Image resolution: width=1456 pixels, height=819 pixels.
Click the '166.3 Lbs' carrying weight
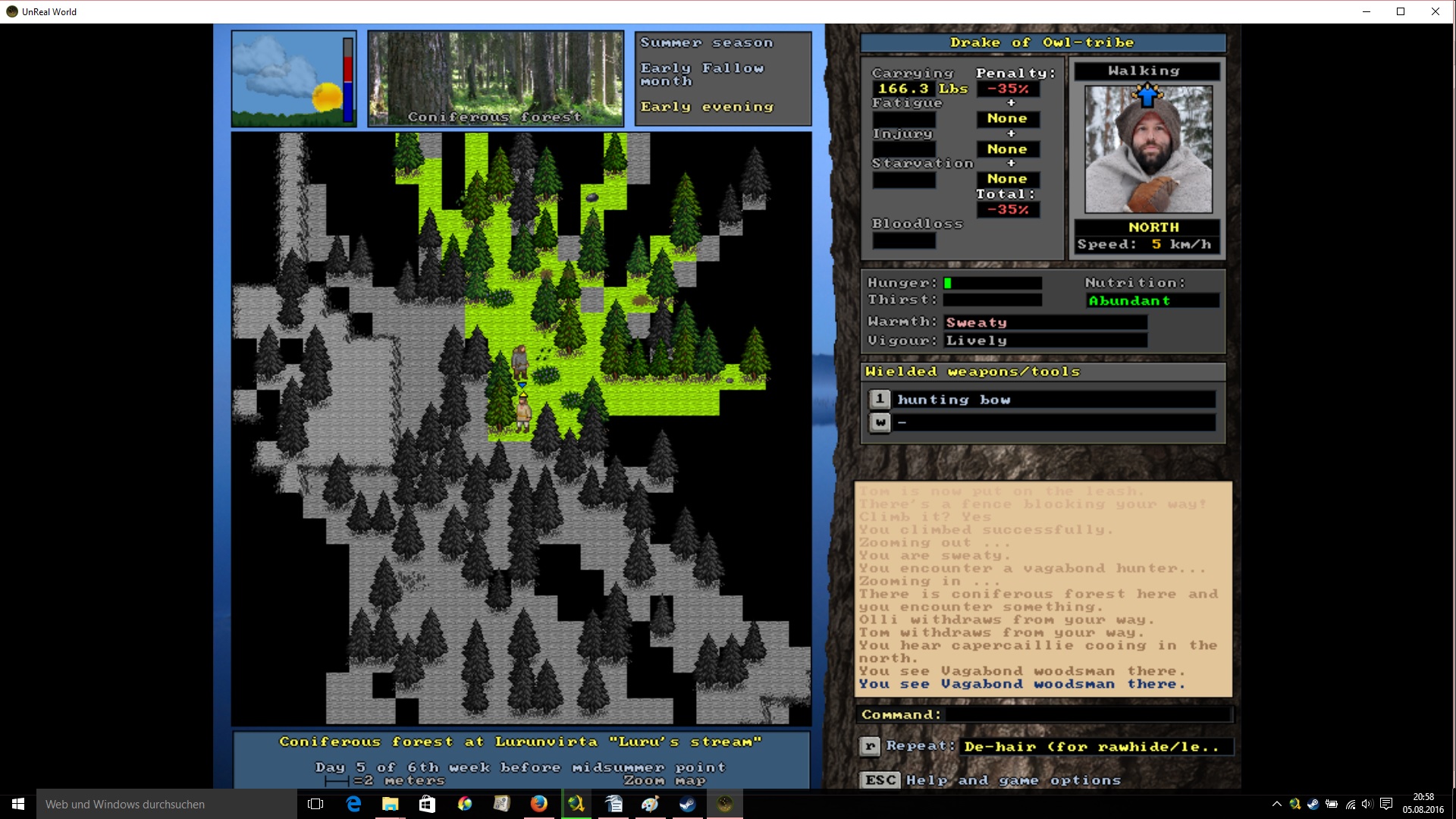pos(922,89)
